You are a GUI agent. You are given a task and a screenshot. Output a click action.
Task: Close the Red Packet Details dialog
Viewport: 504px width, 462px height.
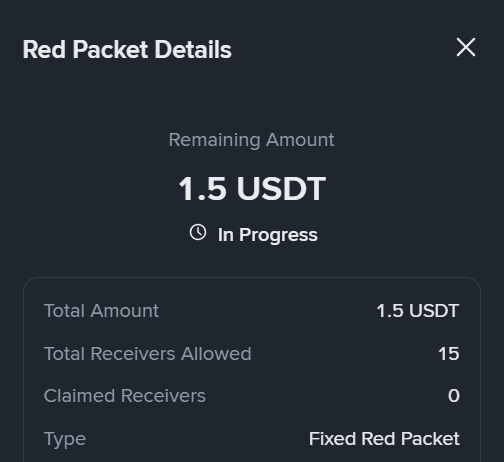466,47
